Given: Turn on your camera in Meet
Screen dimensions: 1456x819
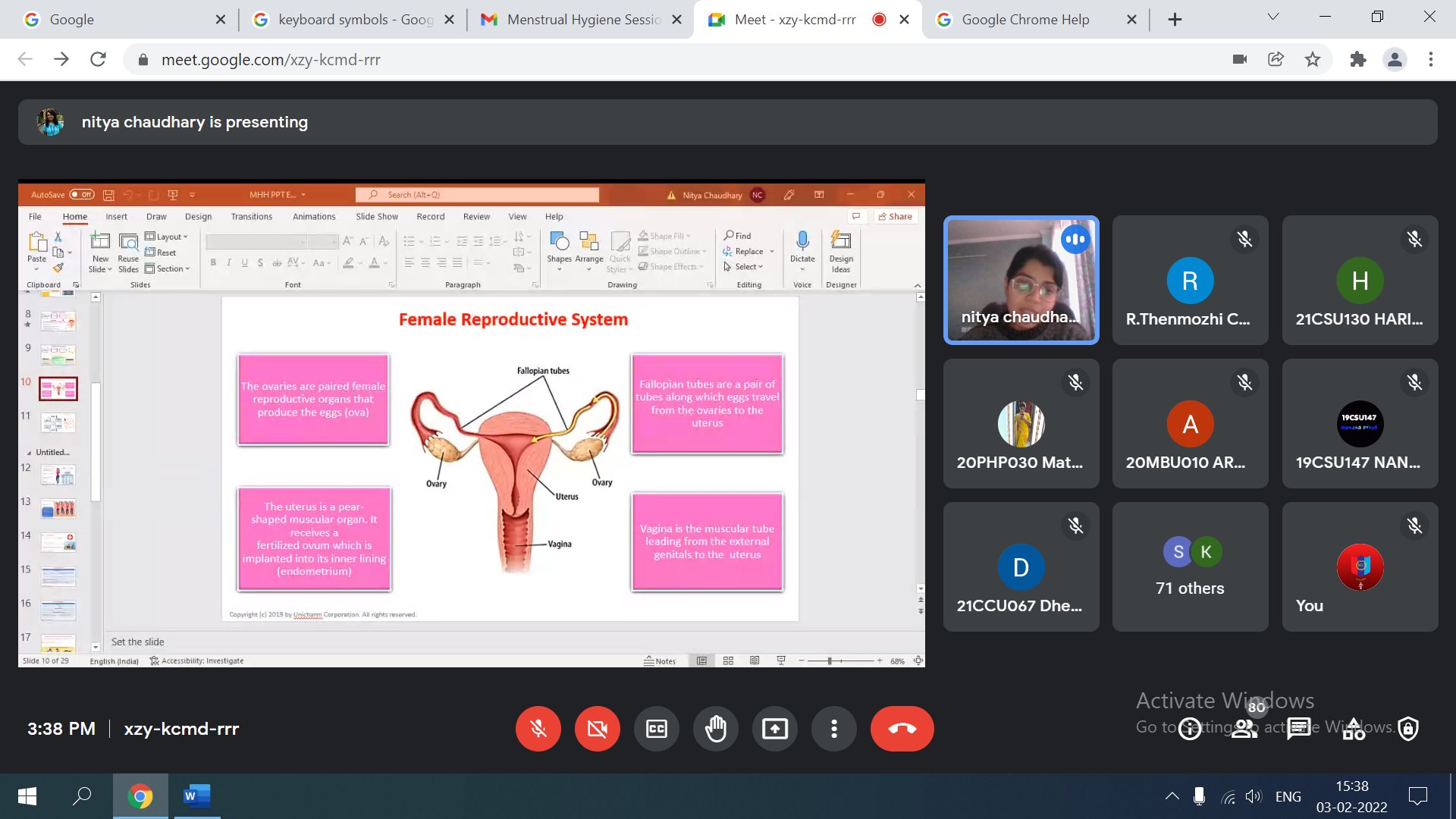Looking at the screenshot, I should [598, 729].
